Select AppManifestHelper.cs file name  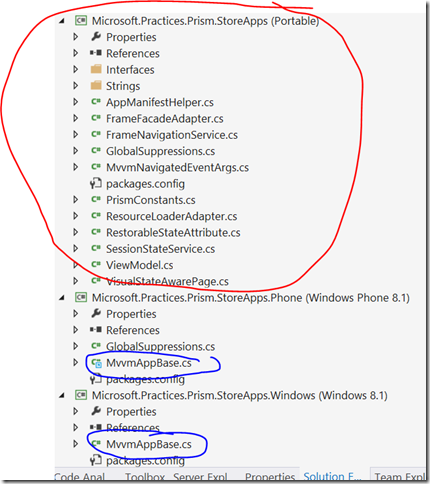(x=160, y=102)
